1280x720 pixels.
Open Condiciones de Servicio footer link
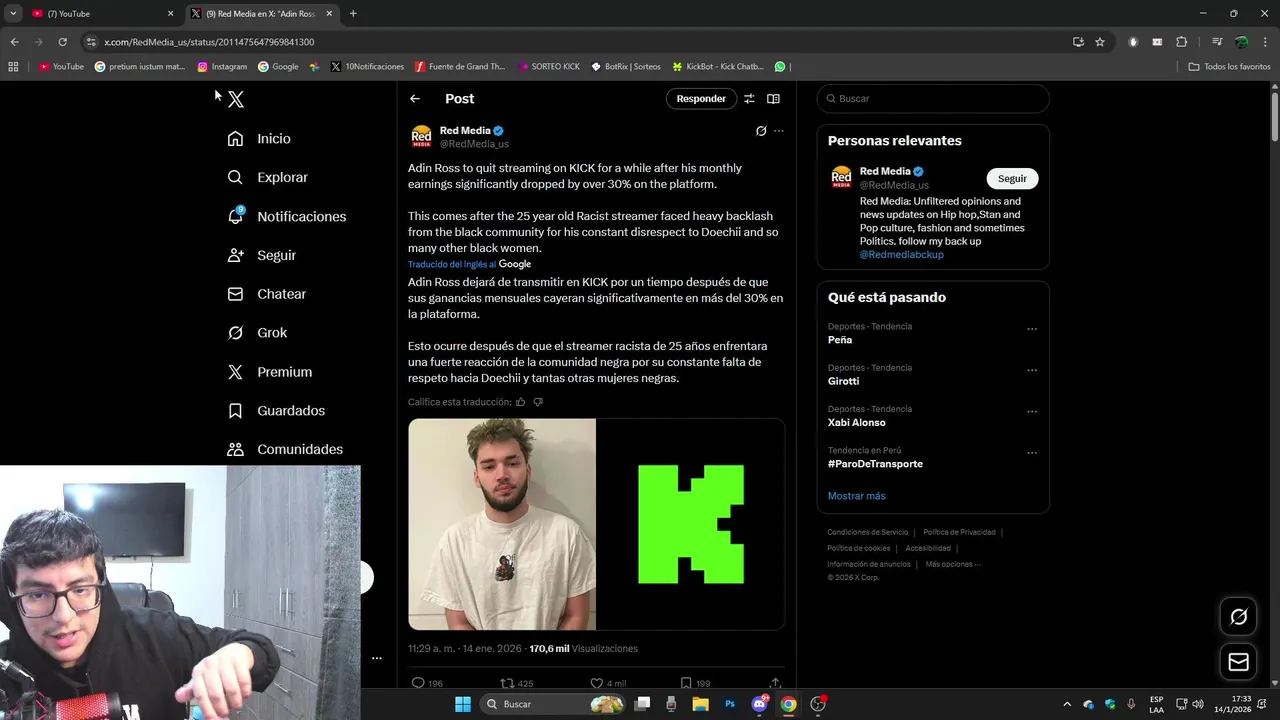pos(867,532)
